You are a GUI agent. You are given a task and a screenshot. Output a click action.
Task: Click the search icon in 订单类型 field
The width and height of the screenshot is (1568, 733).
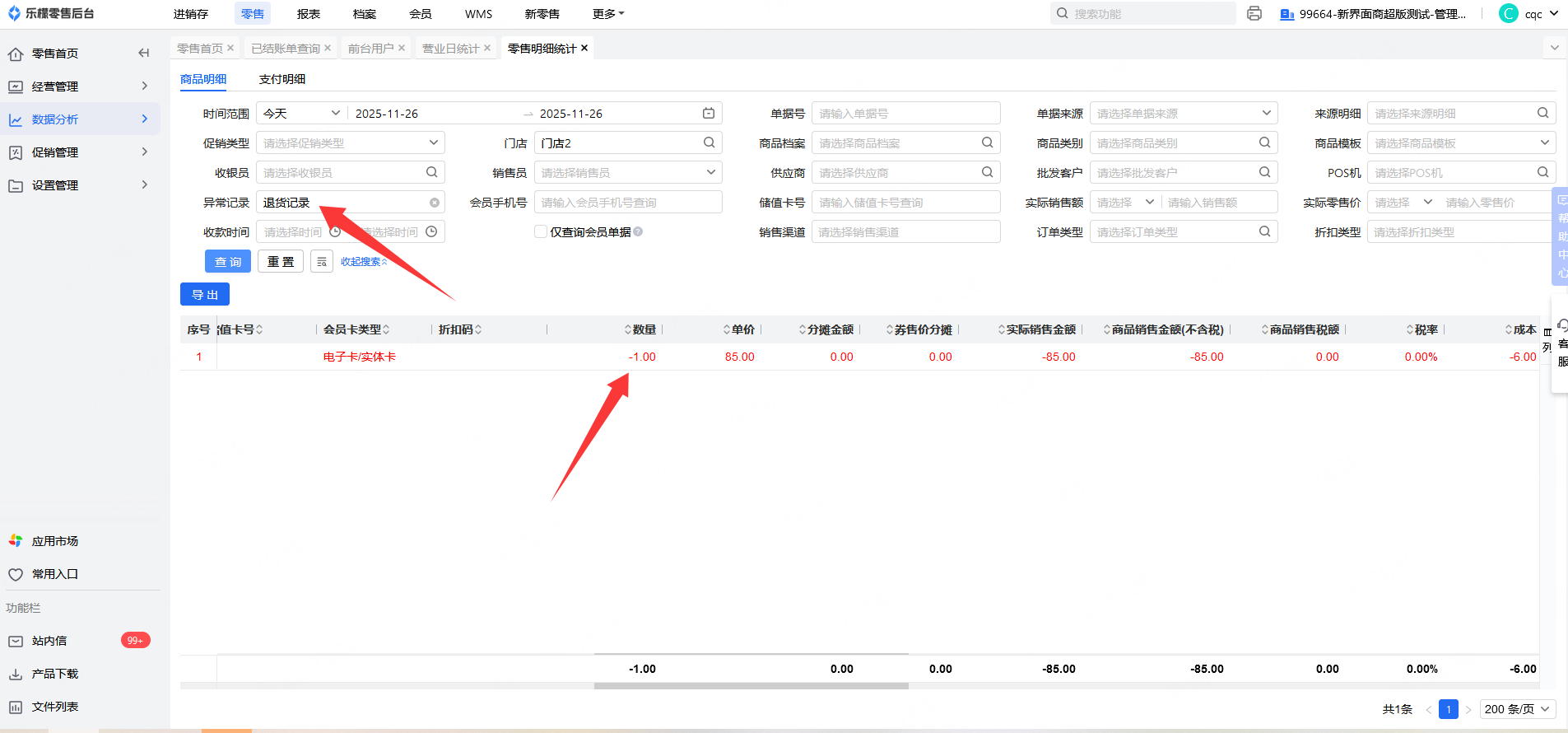1265,231
